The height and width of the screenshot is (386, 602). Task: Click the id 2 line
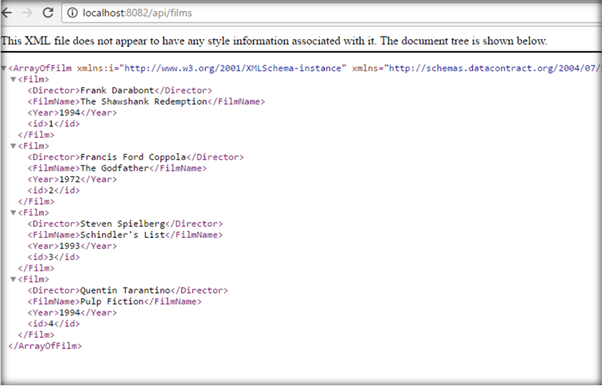pyautogui.click(x=53, y=191)
